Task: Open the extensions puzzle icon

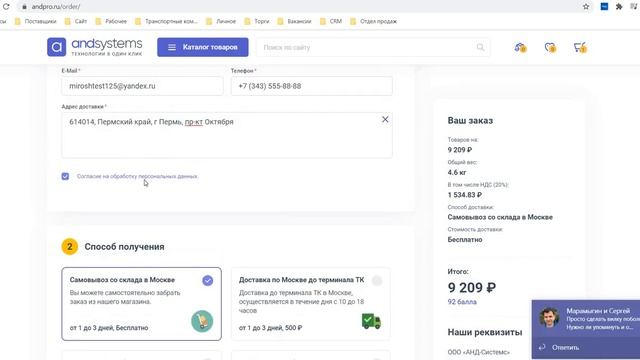Action: pos(619,7)
